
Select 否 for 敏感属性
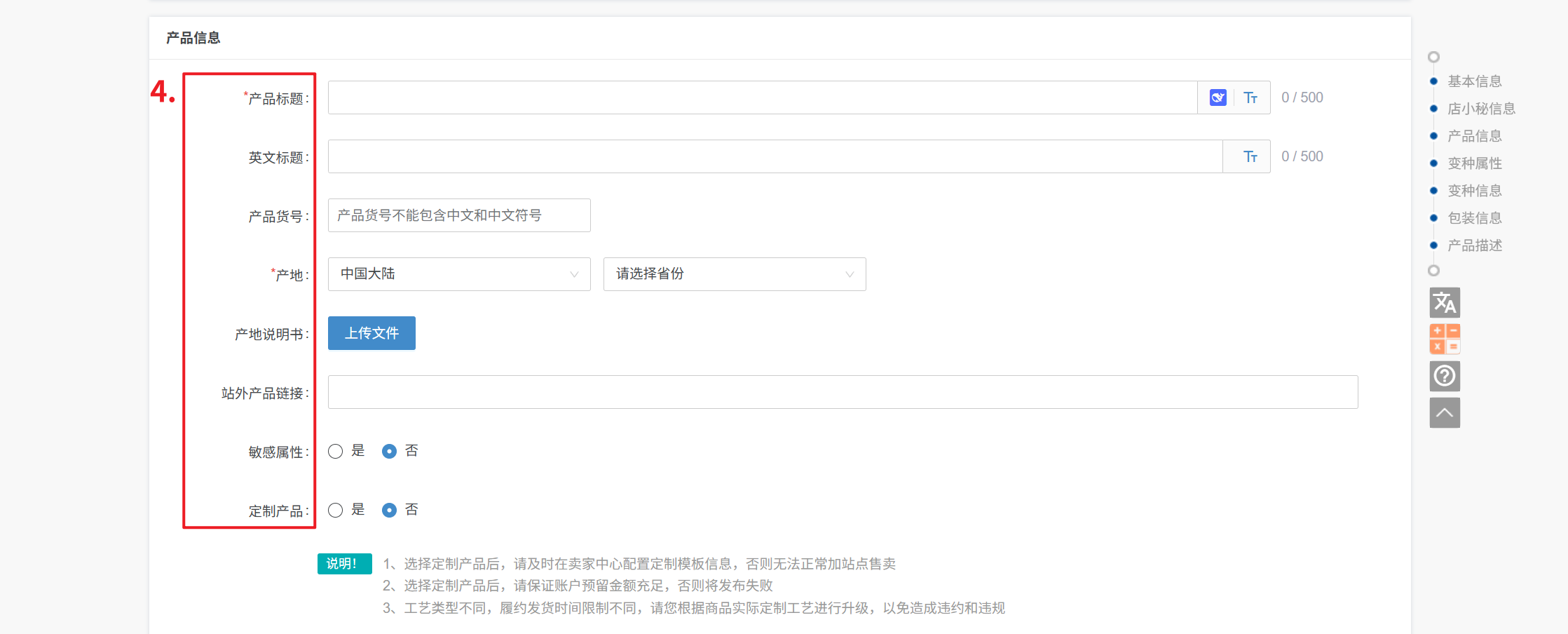pos(389,451)
